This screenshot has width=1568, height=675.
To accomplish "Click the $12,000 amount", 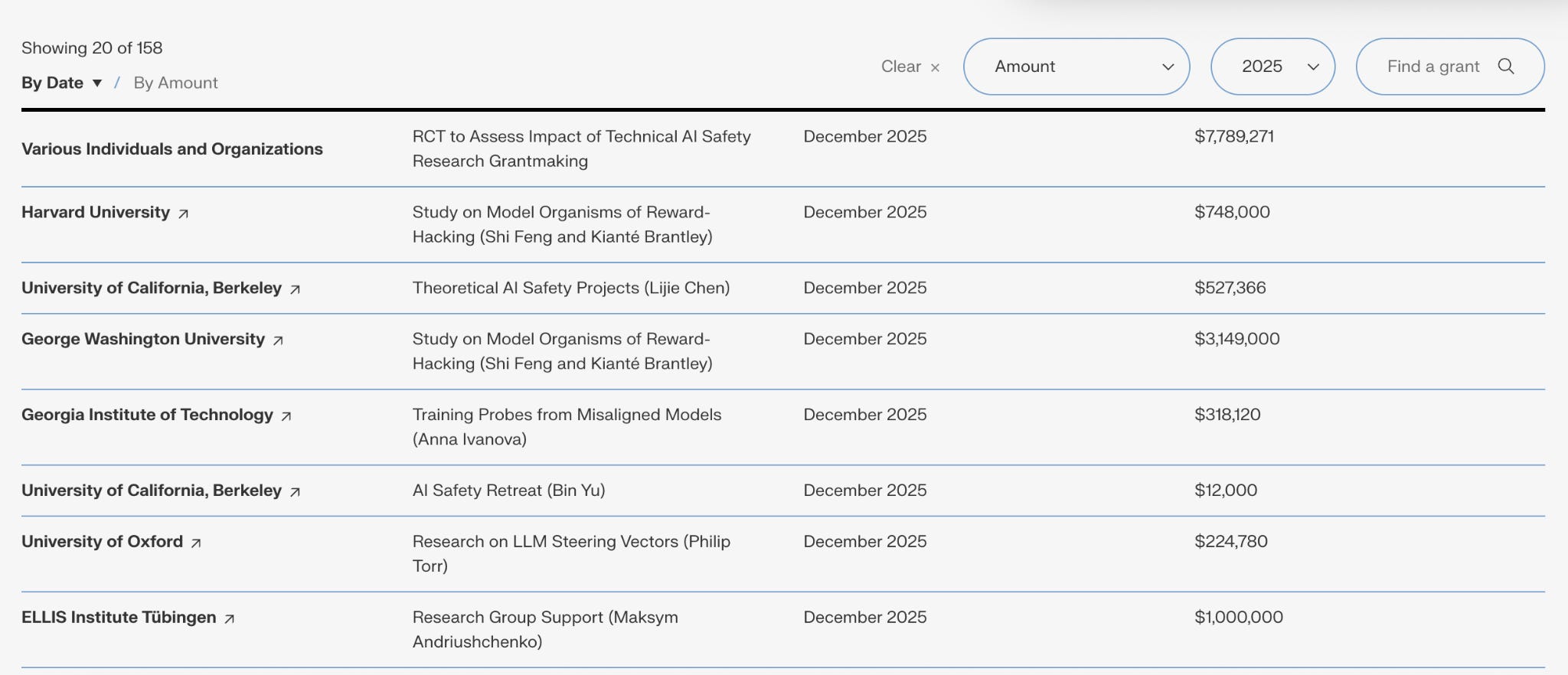I will coord(1226,490).
